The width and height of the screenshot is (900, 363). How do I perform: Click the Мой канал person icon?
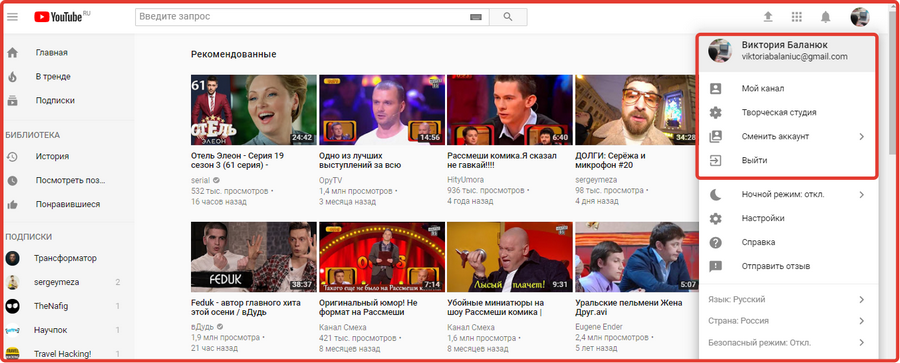tap(715, 88)
